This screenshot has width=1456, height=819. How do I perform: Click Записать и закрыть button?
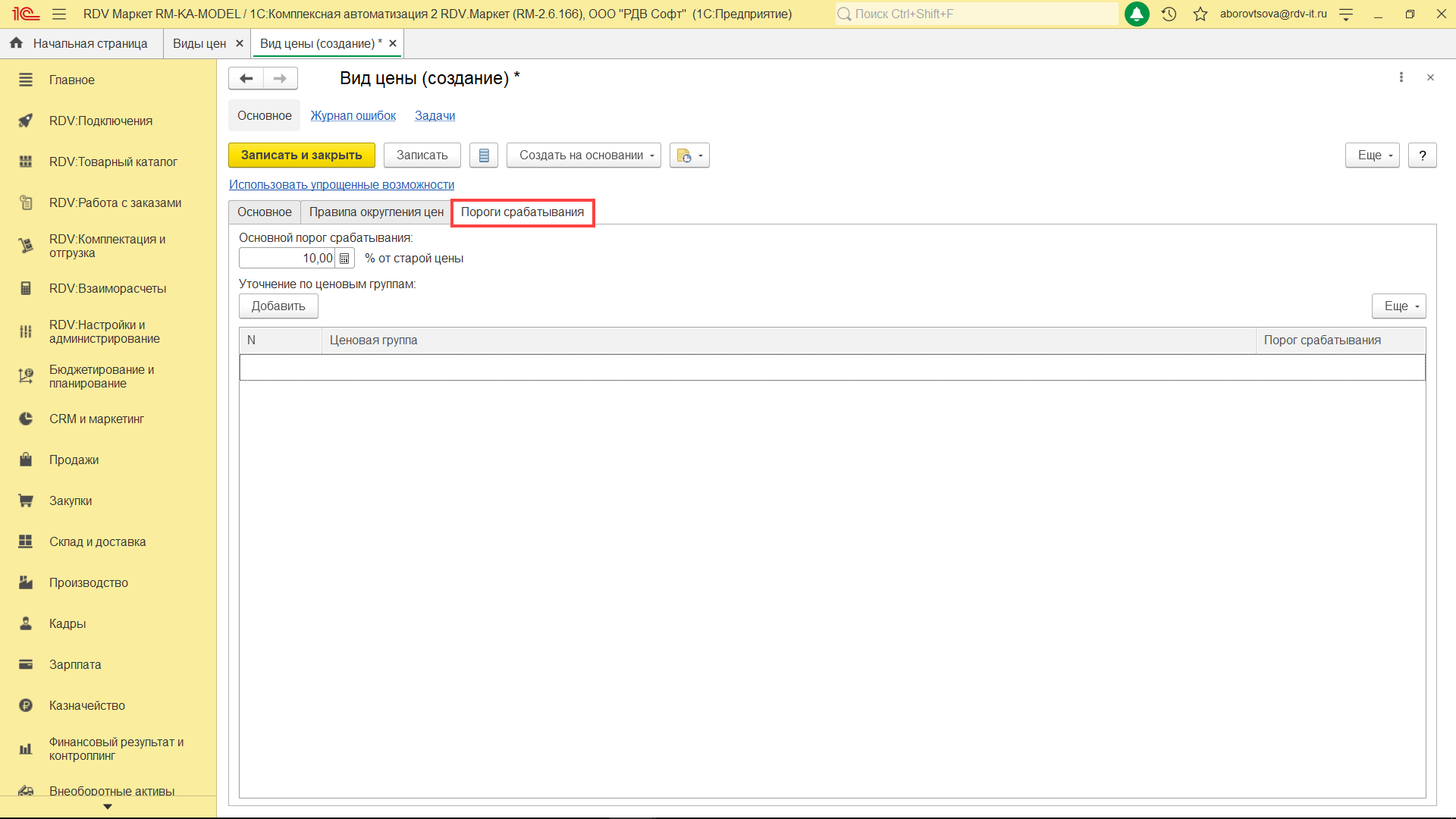pyautogui.click(x=301, y=155)
